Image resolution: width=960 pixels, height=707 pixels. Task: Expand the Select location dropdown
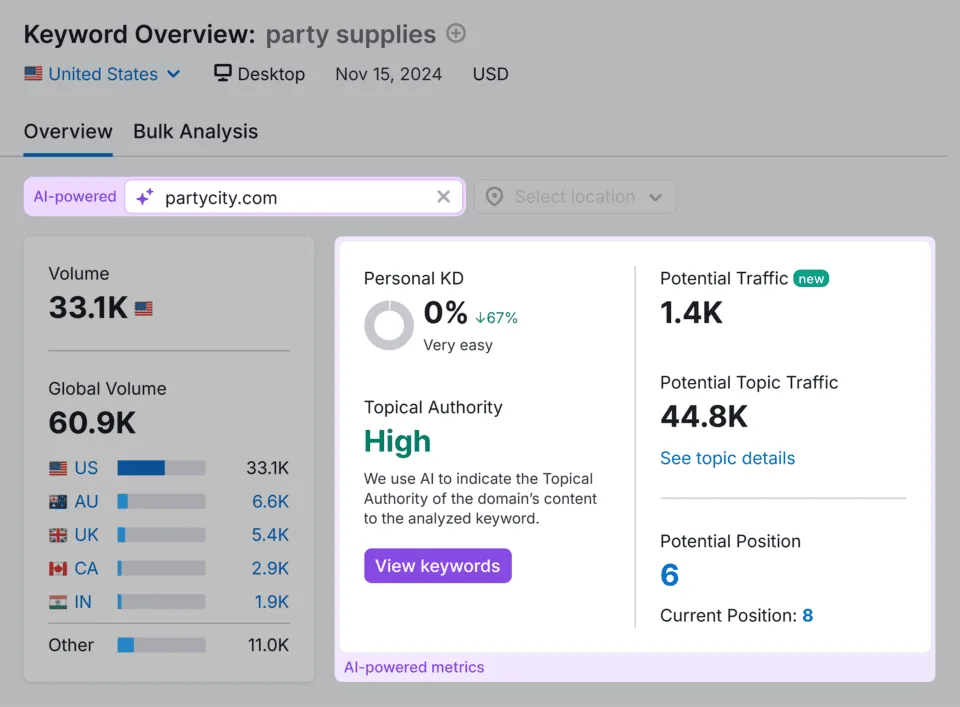point(575,196)
